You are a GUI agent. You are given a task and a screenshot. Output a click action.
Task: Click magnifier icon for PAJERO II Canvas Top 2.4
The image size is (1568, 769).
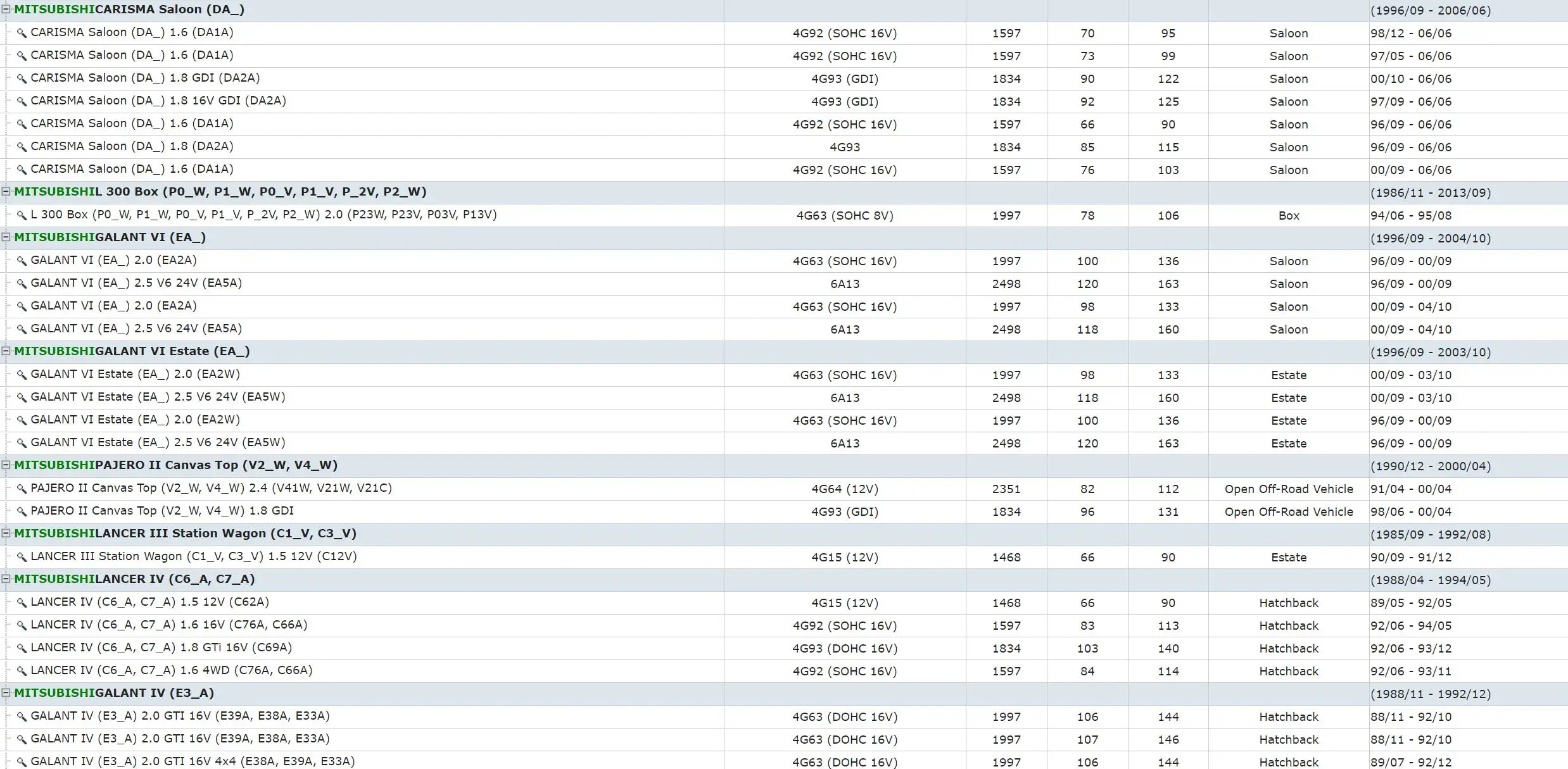[x=22, y=489]
